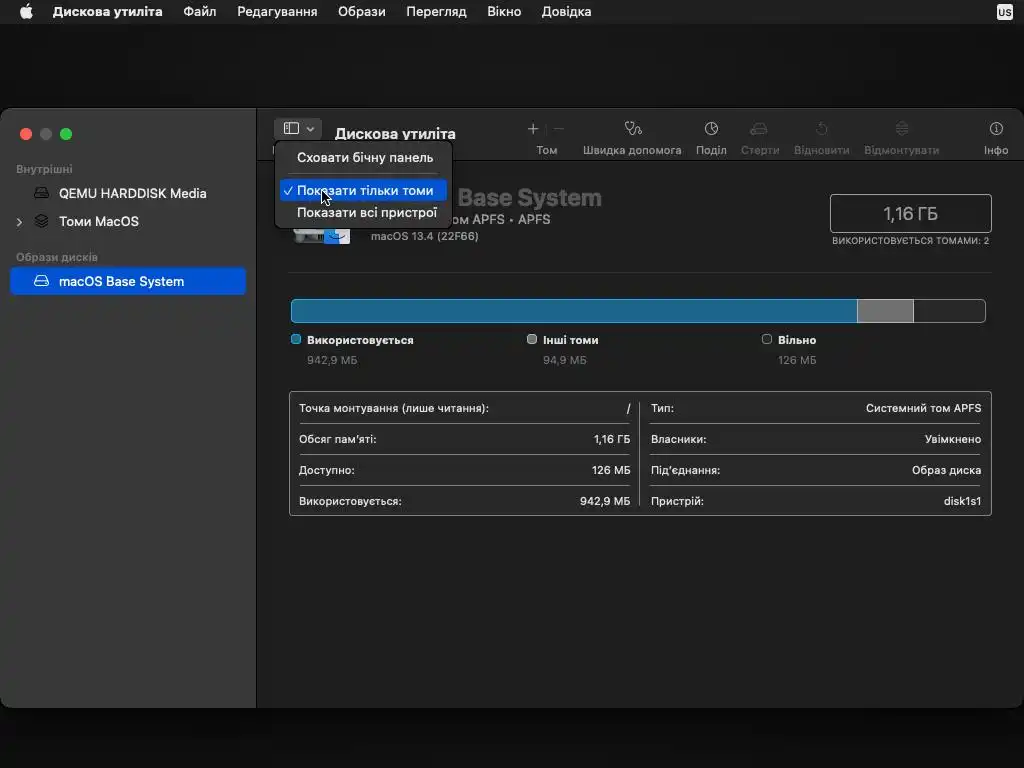Viewport: 1024px width, 768px height.
Task: Choose Сховати бічну панель from the menu
Action: coord(364,157)
